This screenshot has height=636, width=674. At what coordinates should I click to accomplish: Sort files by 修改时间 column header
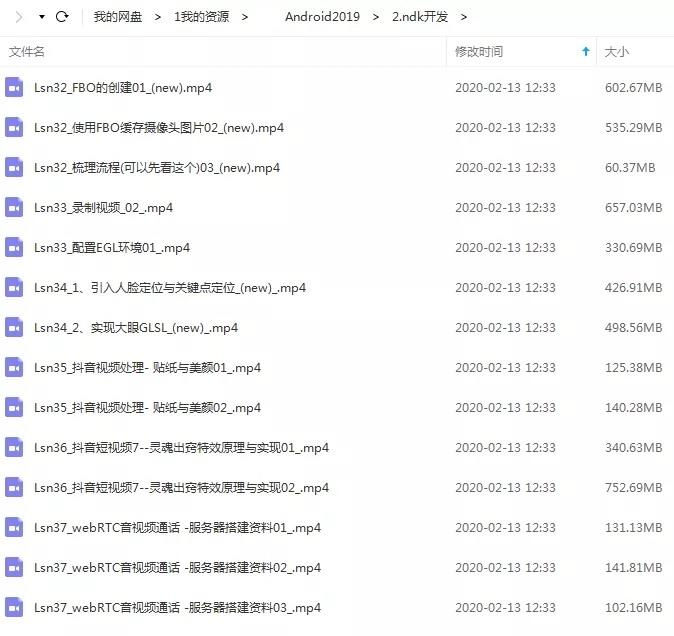(479, 52)
